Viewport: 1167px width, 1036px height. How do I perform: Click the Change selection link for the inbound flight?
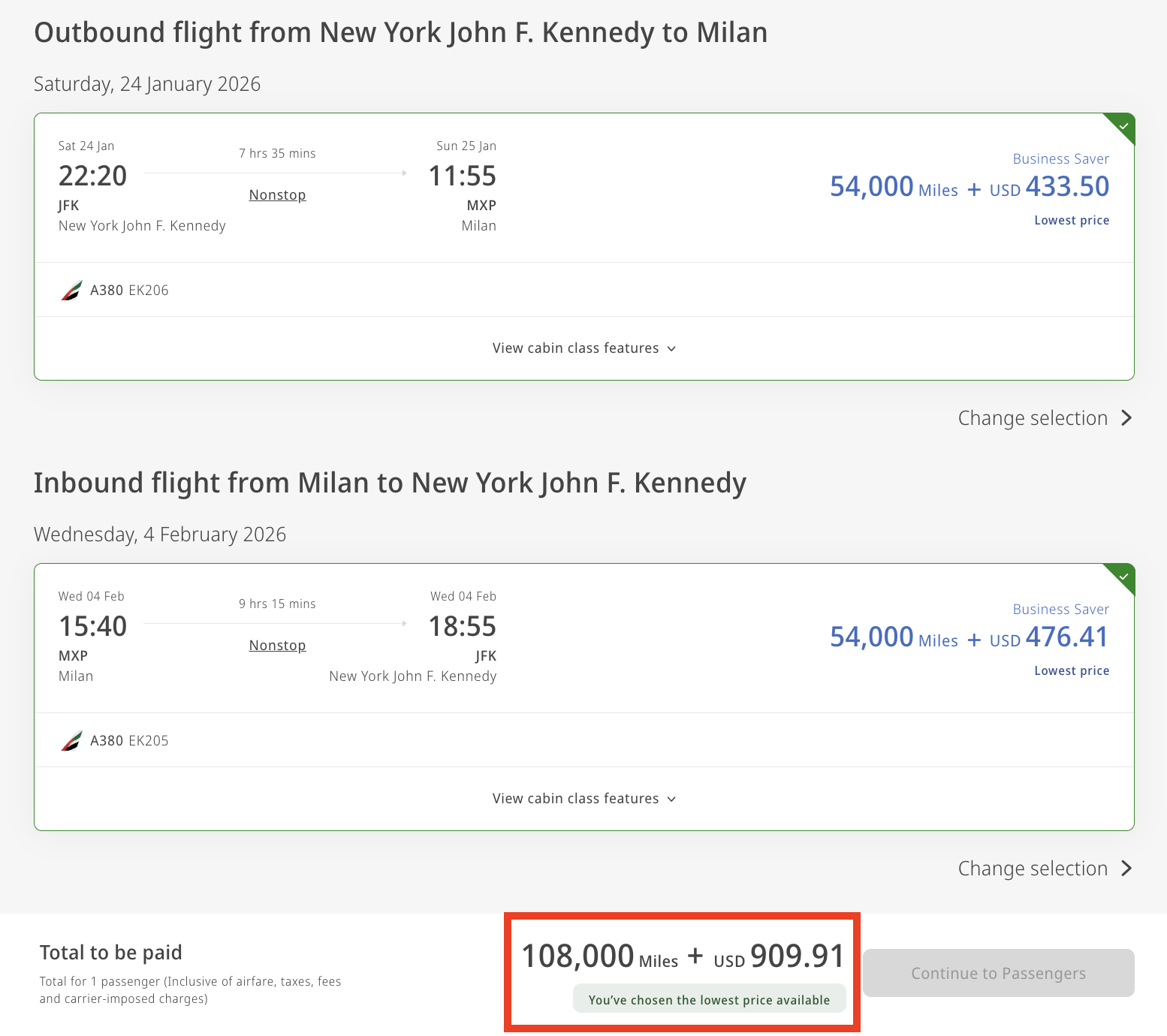tap(1032, 869)
